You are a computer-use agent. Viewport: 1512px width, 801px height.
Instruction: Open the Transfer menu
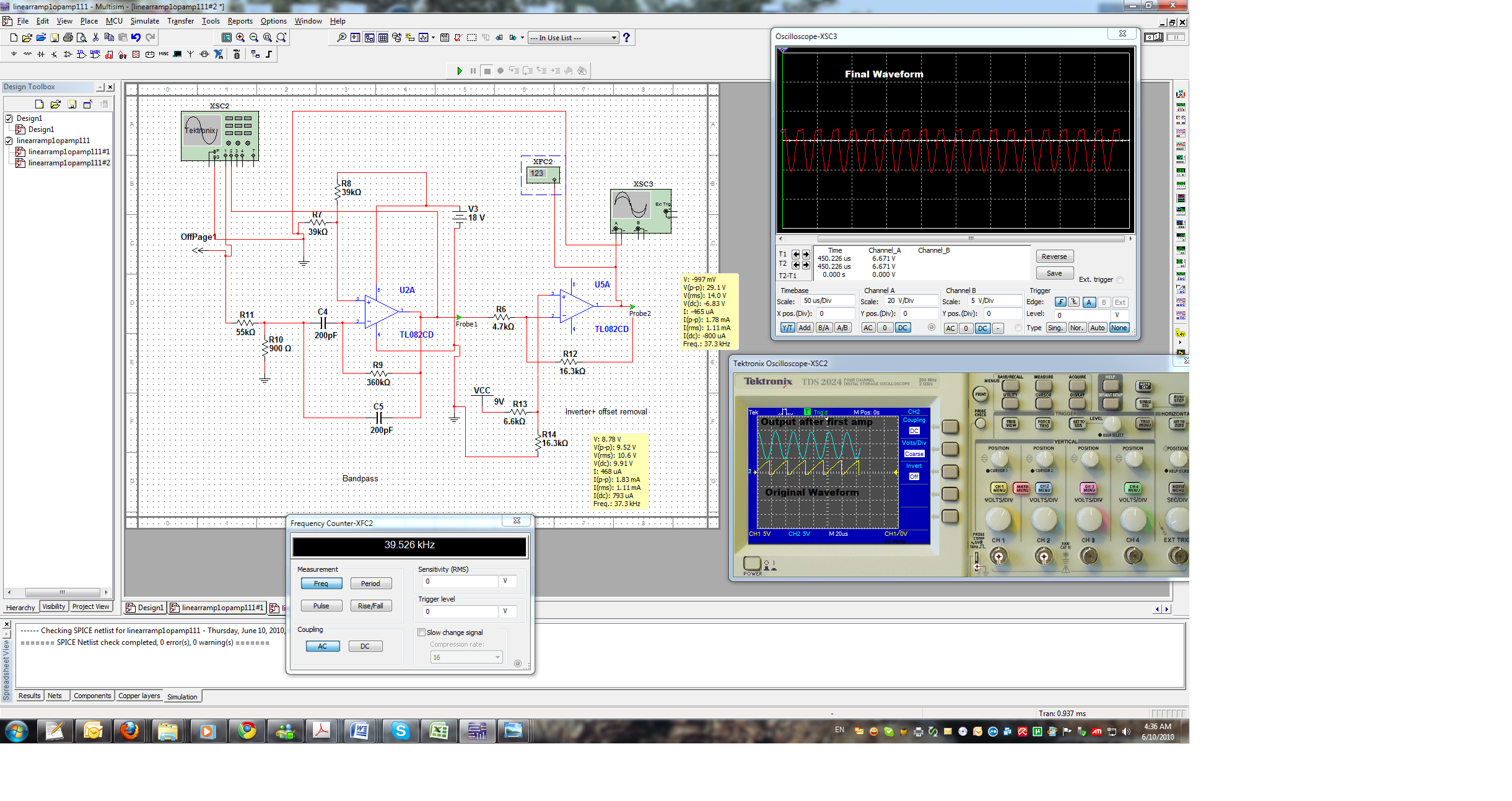180,21
